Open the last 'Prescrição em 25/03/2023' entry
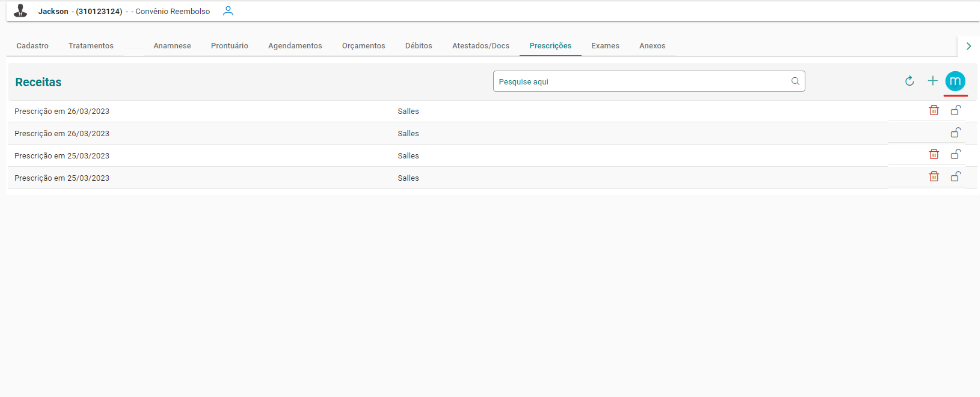 (x=62, y=178)
